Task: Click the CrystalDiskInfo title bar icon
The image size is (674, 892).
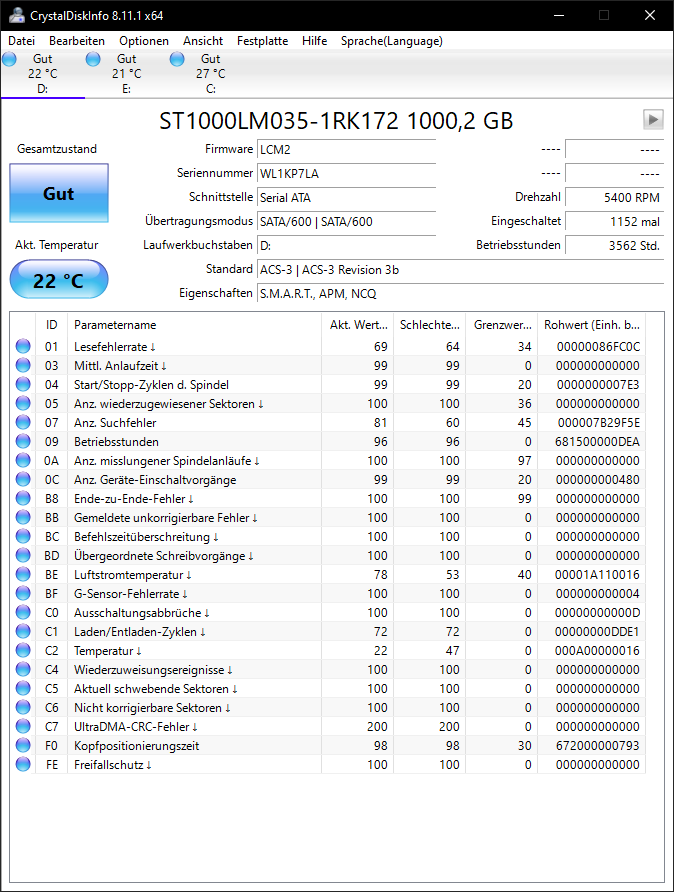Action: 17,15
